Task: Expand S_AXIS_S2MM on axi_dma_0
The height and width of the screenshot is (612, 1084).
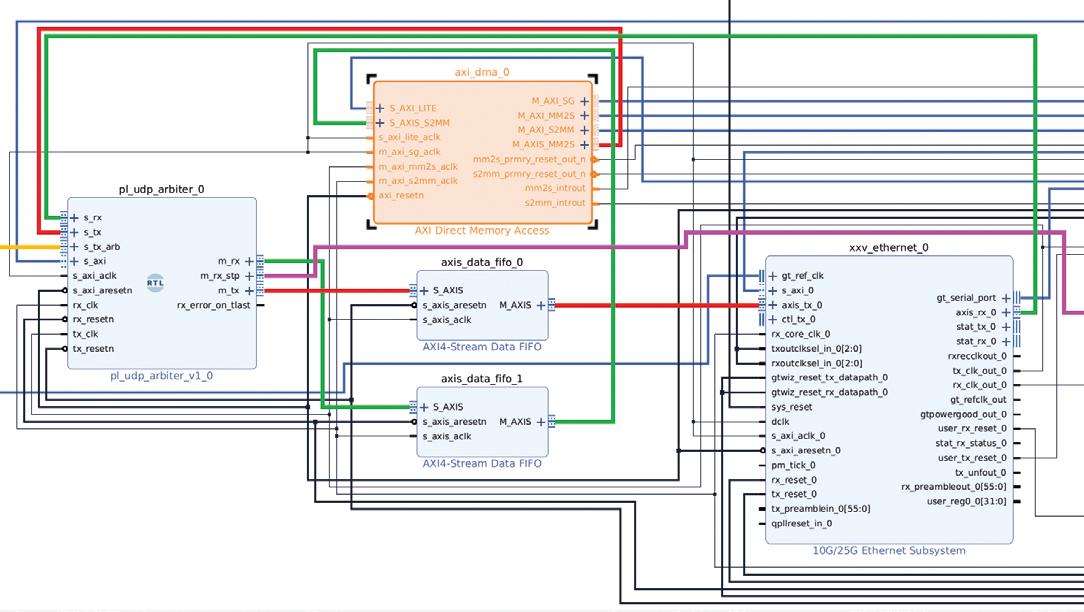Action: pyautogui.click(x=380, y=123)
